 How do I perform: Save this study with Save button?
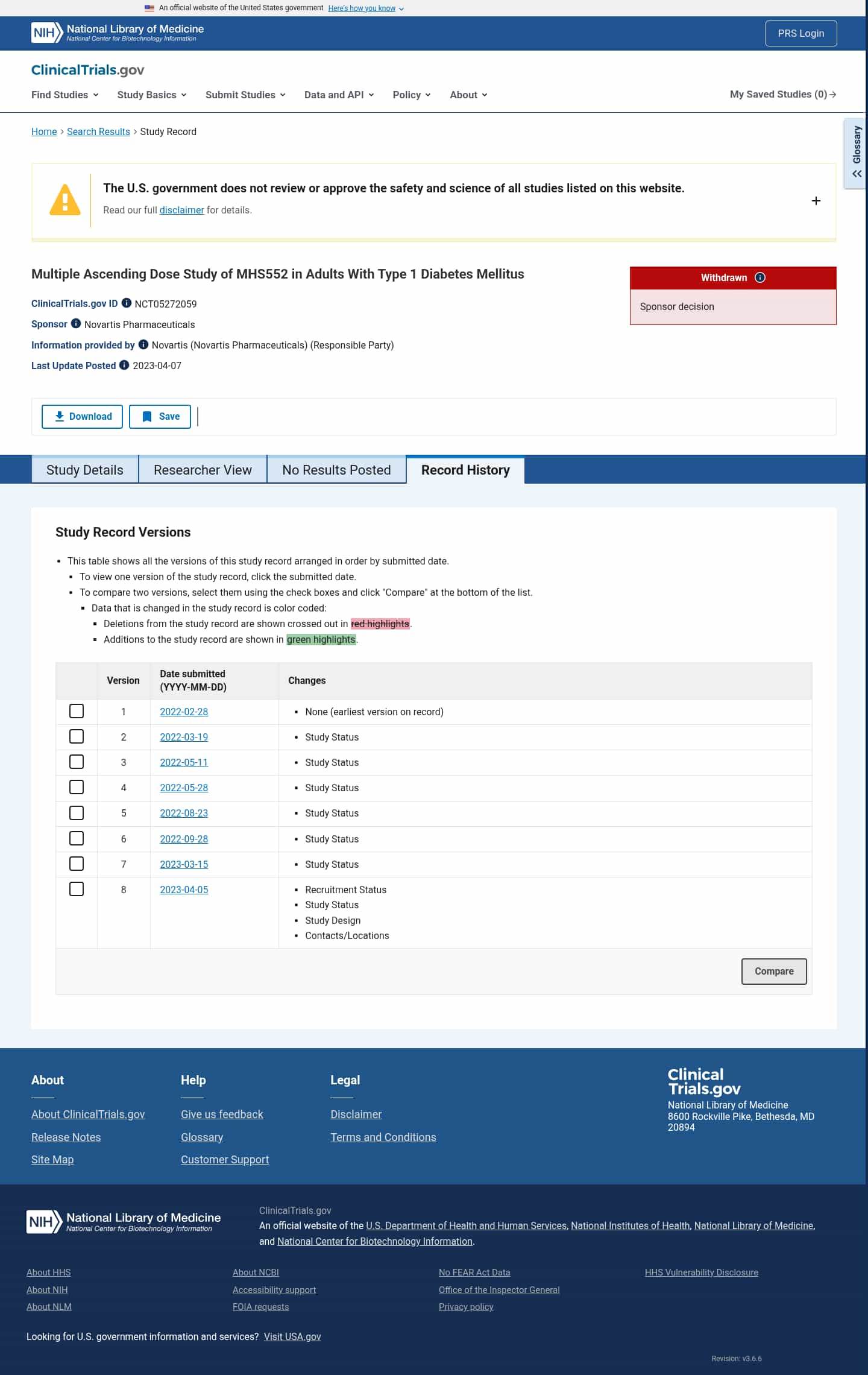click(x=160, y=417)
